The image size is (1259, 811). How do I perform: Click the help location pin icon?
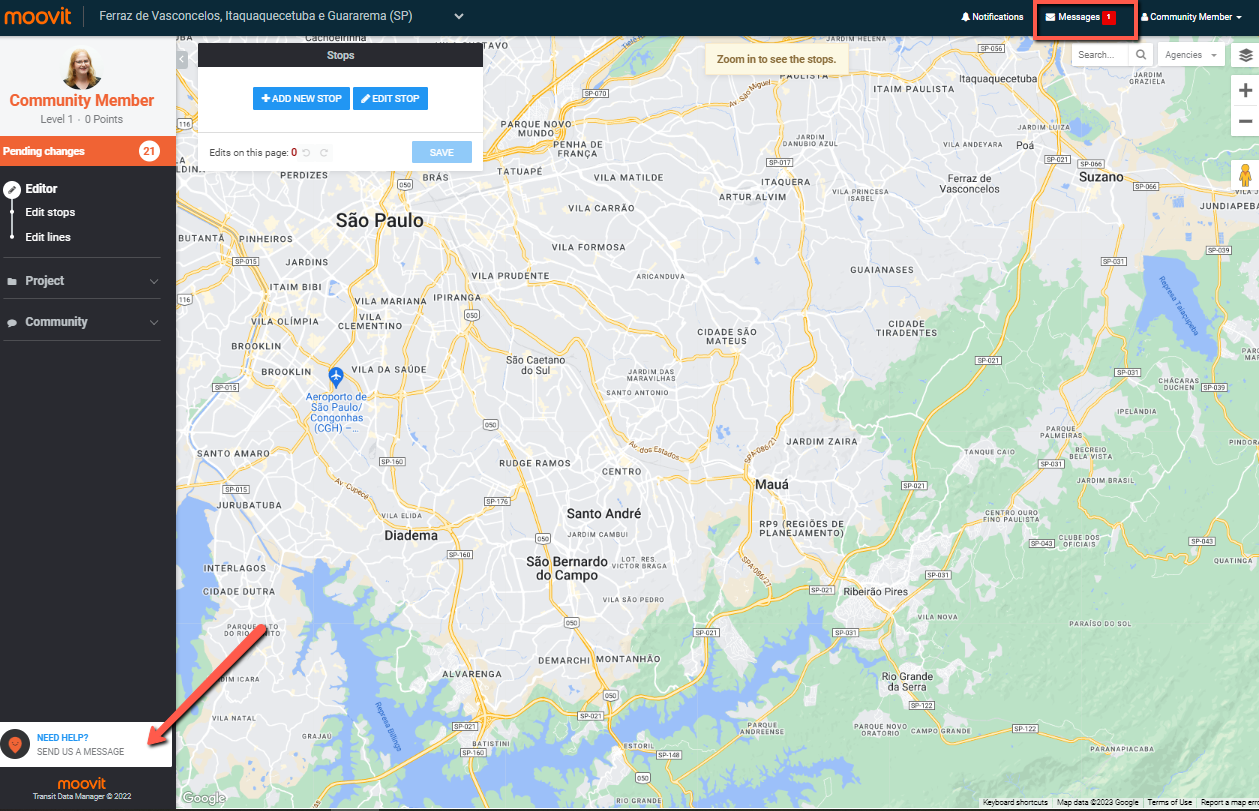tap(15, 745)
